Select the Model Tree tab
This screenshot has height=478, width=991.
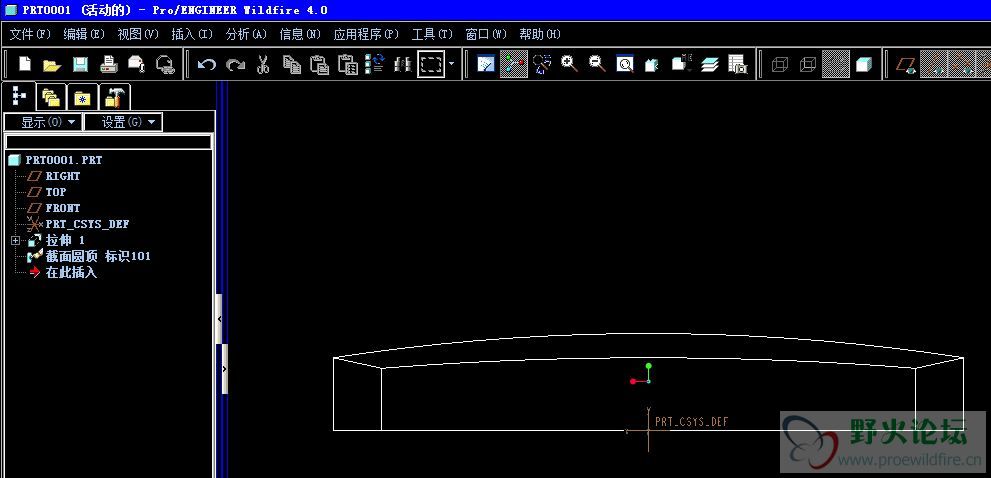[19, 97]
